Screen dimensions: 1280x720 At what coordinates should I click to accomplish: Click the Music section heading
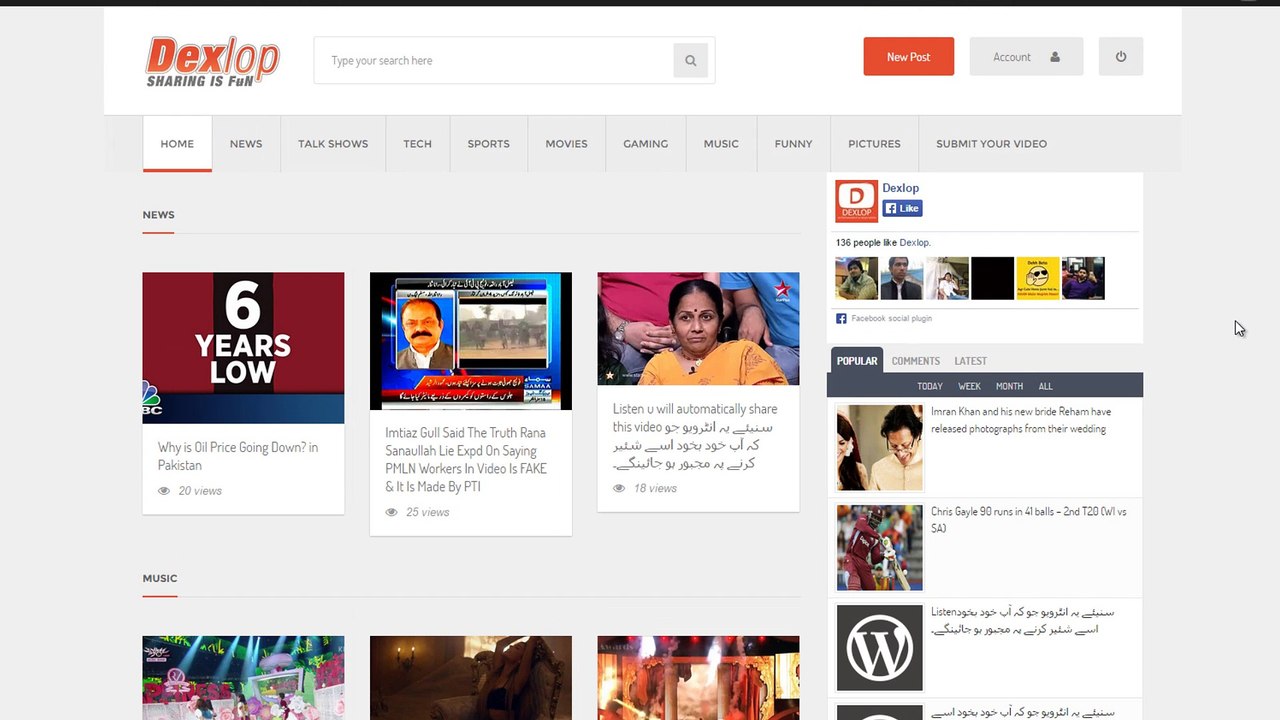[x=160, y=578]
